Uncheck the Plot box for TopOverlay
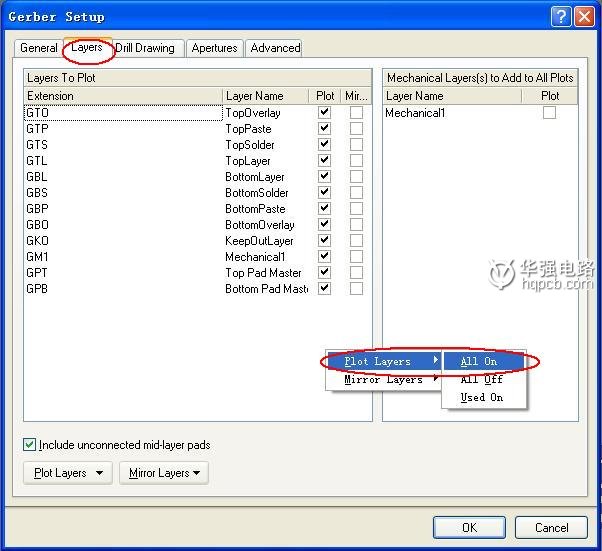This screenshot has width=602, height=551. click(x=324, y=113)
